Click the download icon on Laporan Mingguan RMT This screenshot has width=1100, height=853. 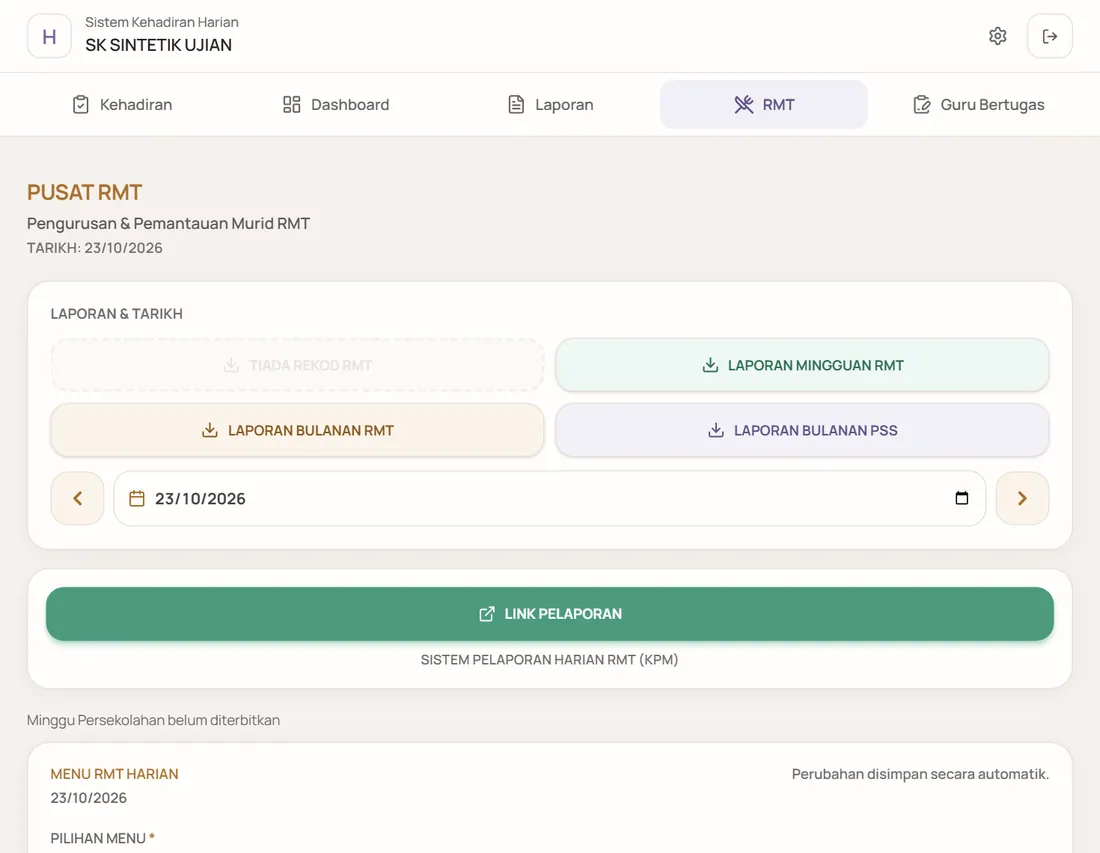710,365
